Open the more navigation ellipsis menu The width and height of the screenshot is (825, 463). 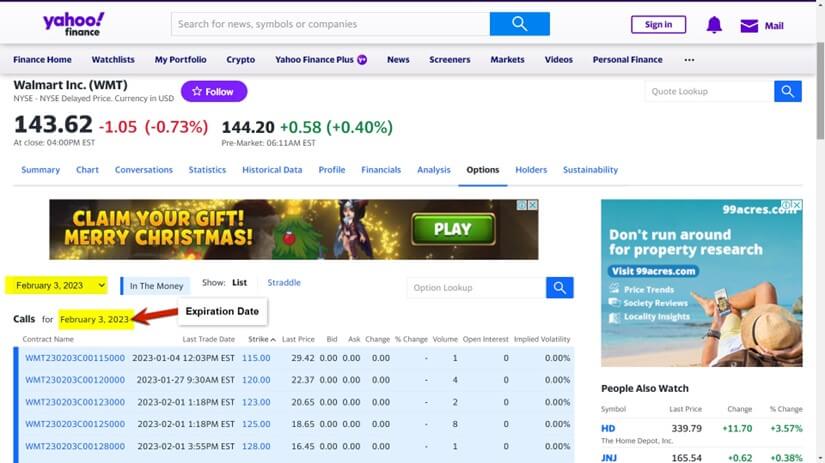[x=689, y=59]
